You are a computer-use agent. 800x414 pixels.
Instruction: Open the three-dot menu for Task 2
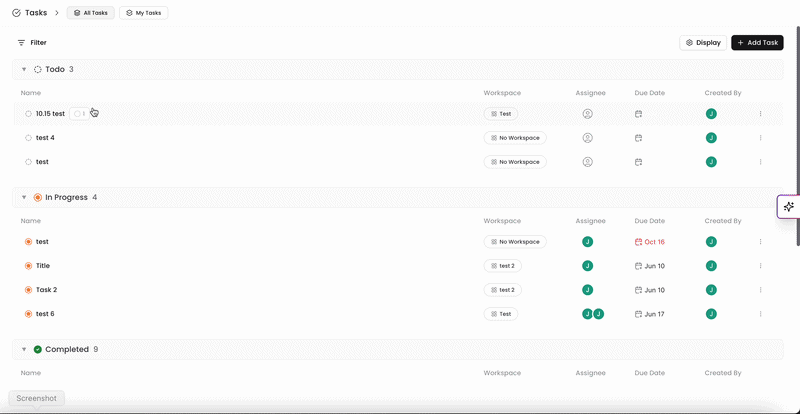pos(760,290)
